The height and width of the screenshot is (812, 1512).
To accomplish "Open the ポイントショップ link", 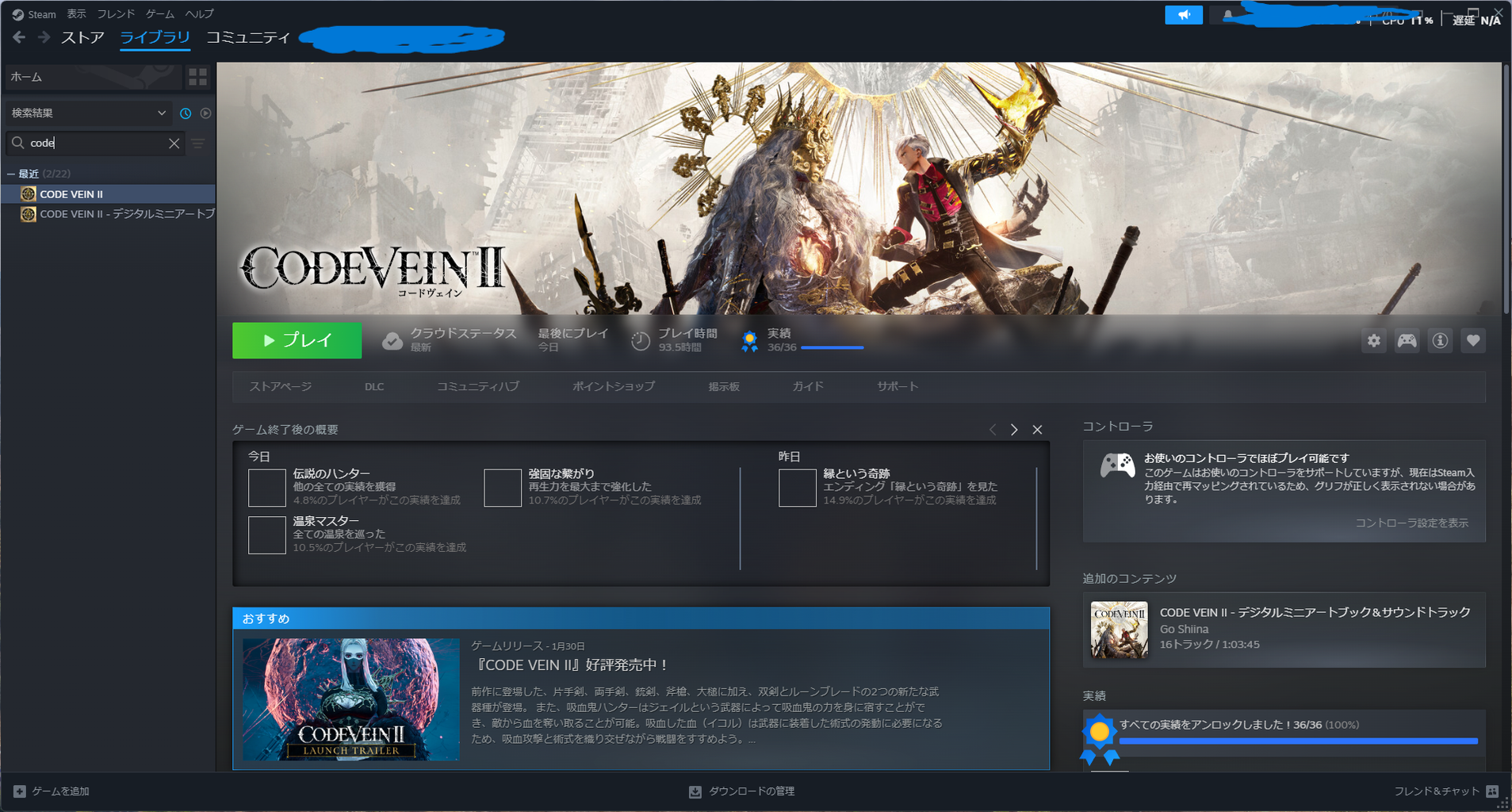I will tap(614, 386).
